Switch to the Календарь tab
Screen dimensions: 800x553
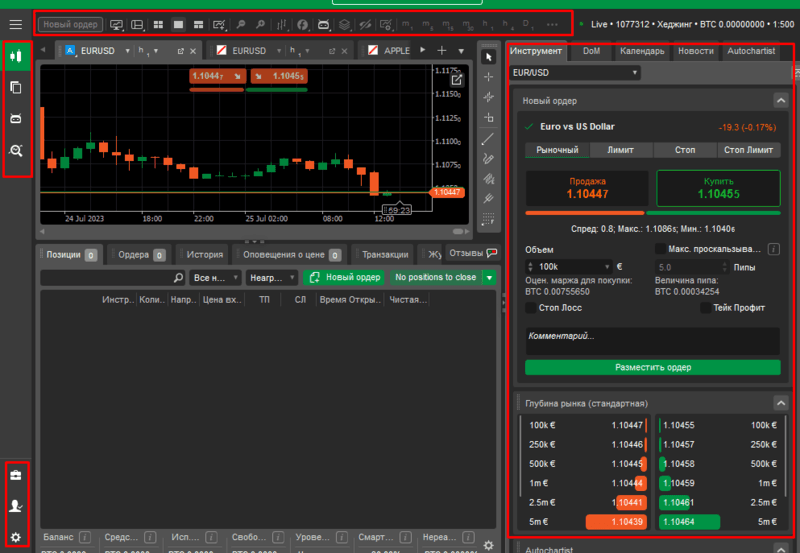642,51
